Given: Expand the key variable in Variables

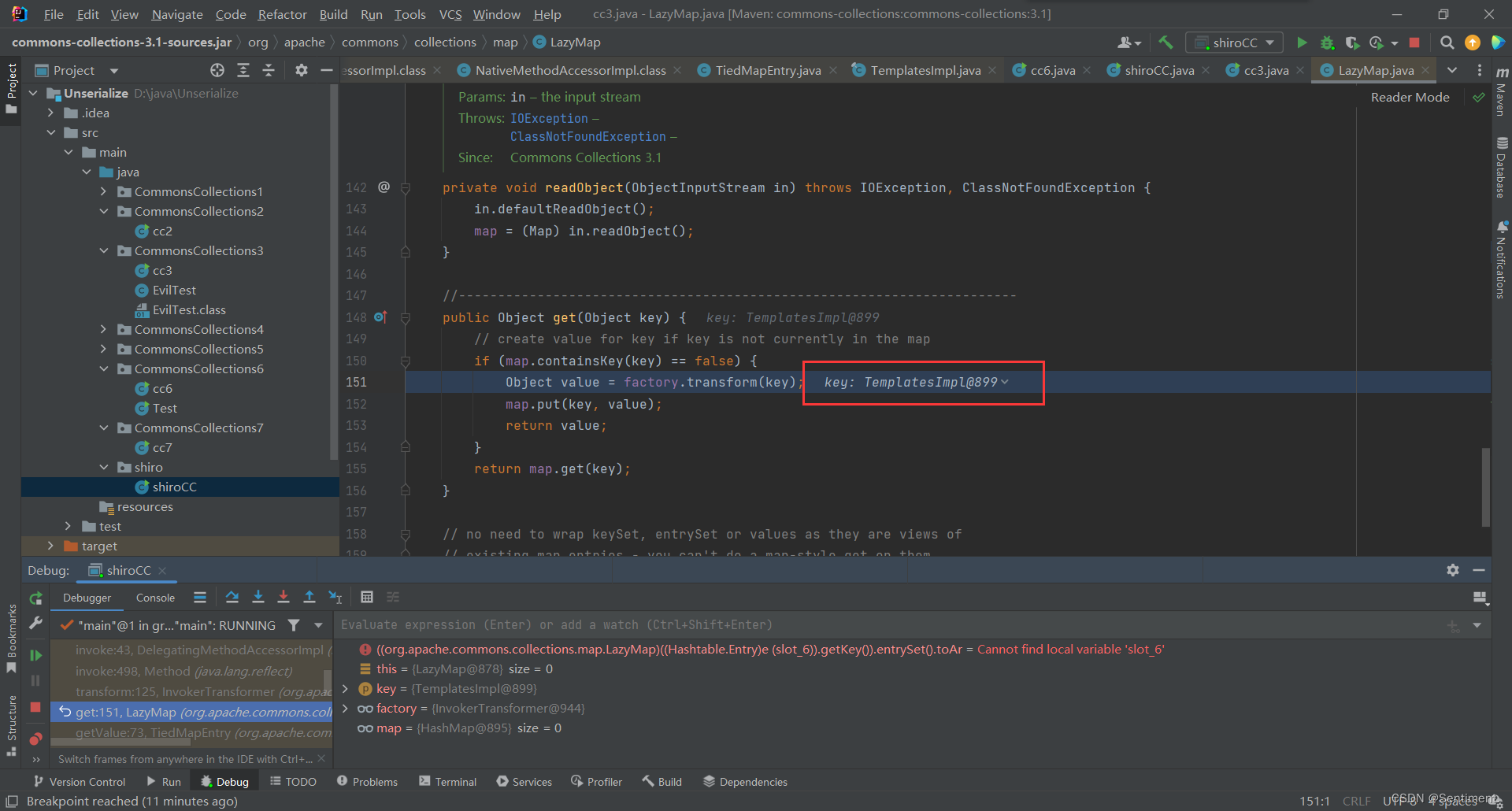Looking at the screenshot, I should [x=345, y=689].
